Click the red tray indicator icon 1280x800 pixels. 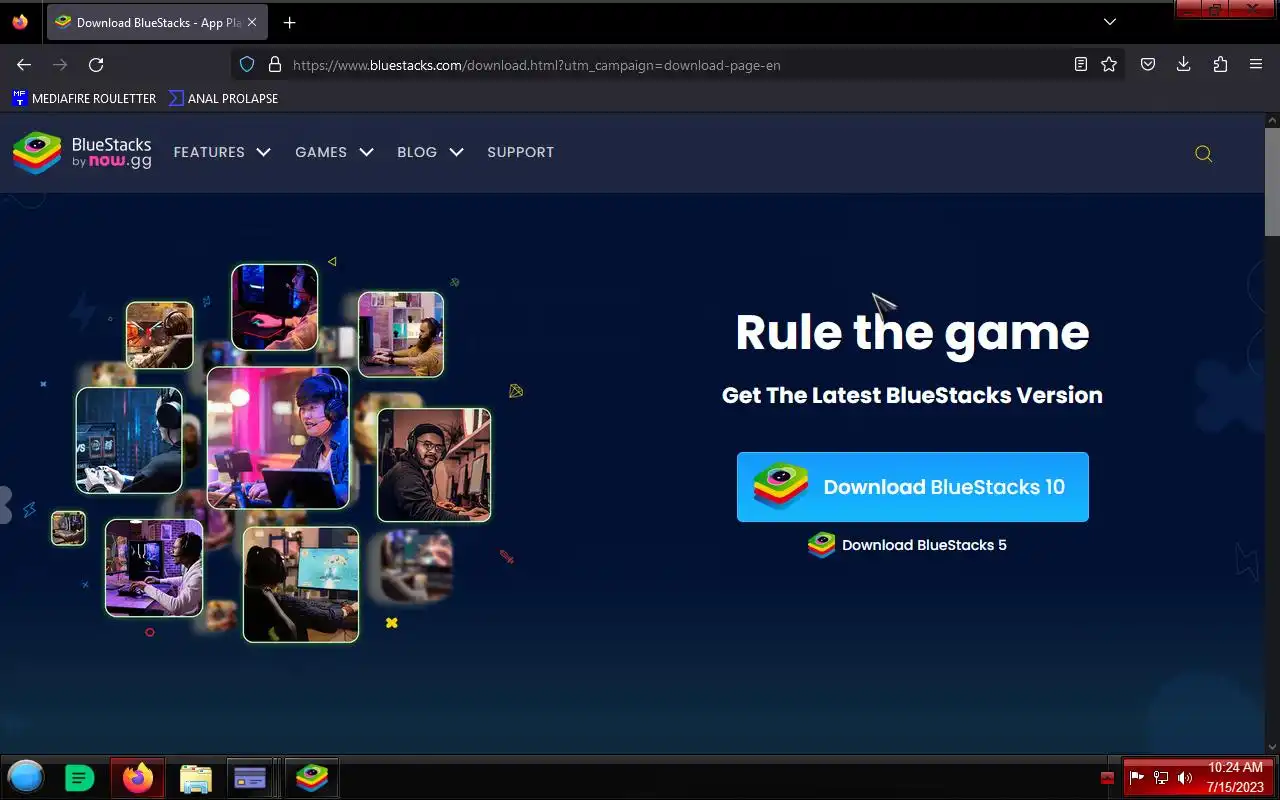(1107, 777)
